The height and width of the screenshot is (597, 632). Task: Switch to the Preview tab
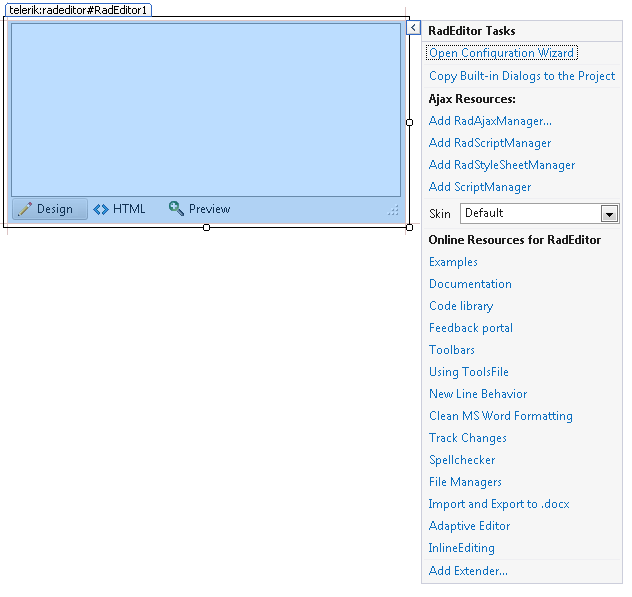(x=200, y=209)
